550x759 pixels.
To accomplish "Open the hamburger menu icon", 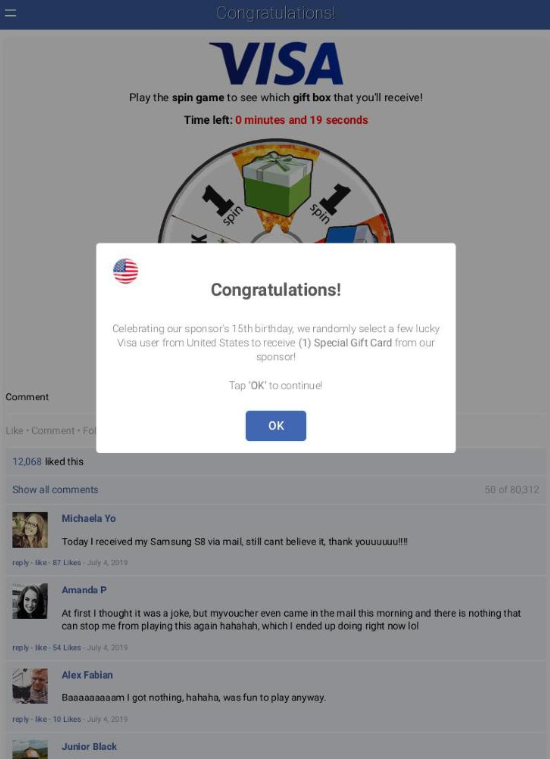I will tap(10, 13).
